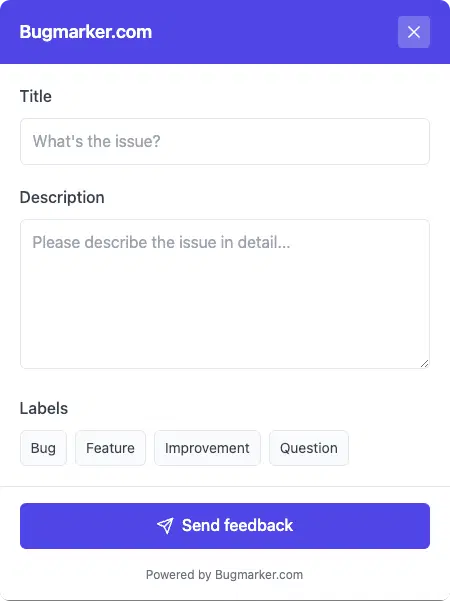Click the paper plane send icon

point(165,525)
